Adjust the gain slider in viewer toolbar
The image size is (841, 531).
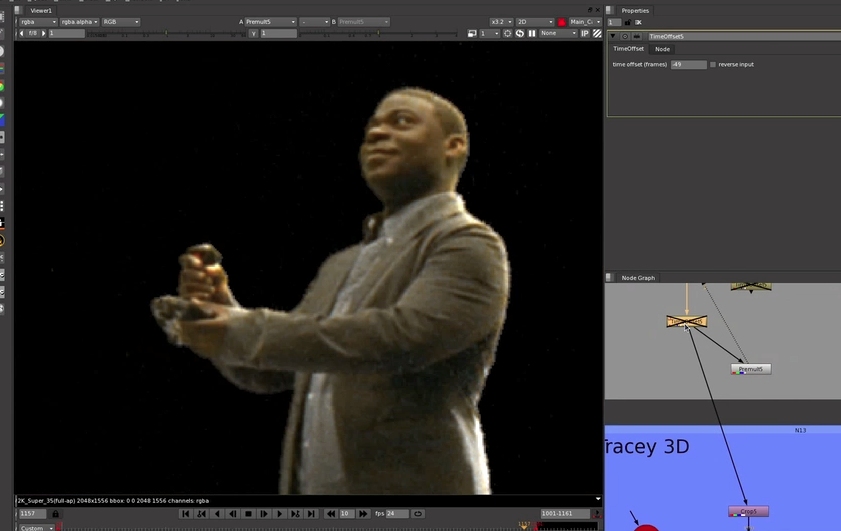point(166,34)
